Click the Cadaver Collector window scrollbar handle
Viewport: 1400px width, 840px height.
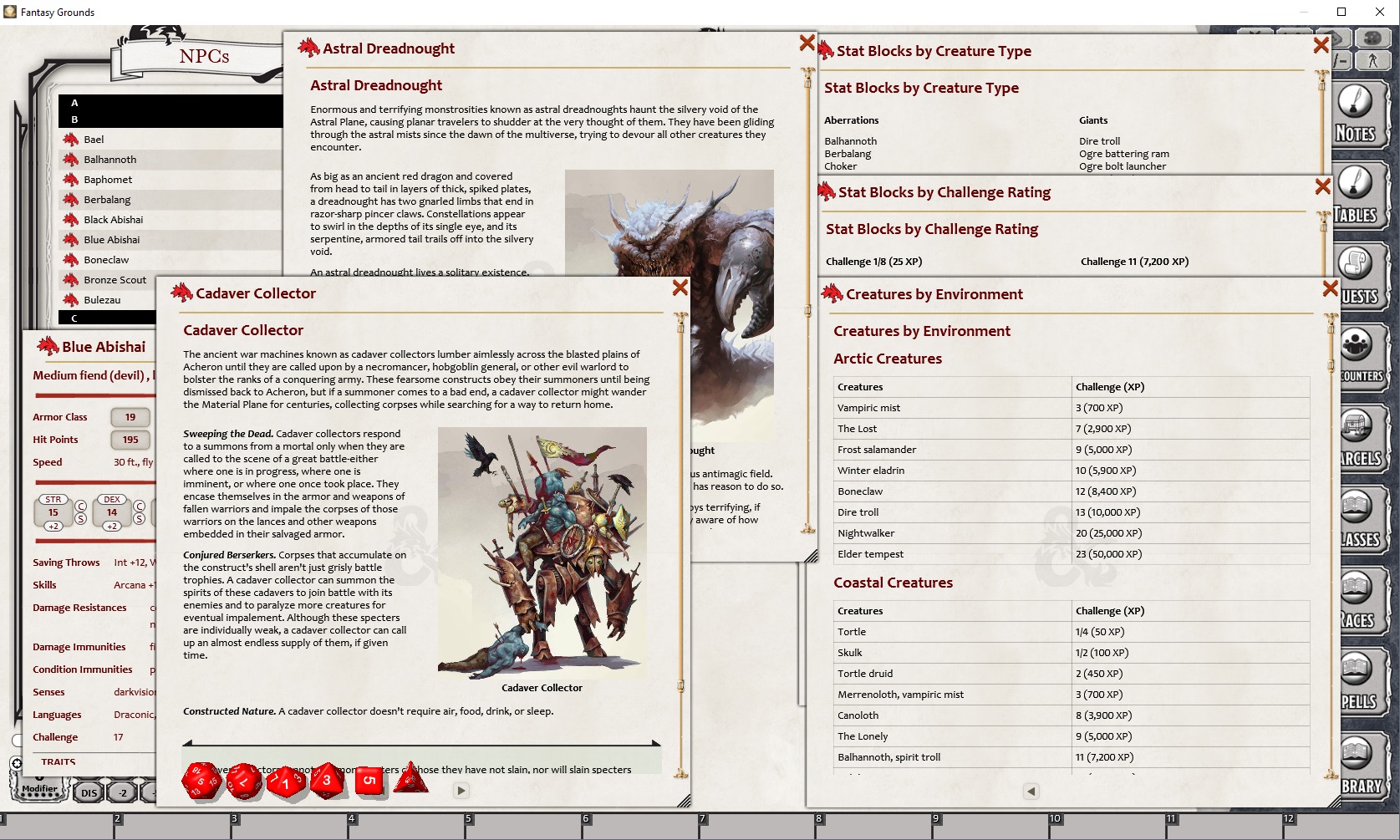(680, 685)
